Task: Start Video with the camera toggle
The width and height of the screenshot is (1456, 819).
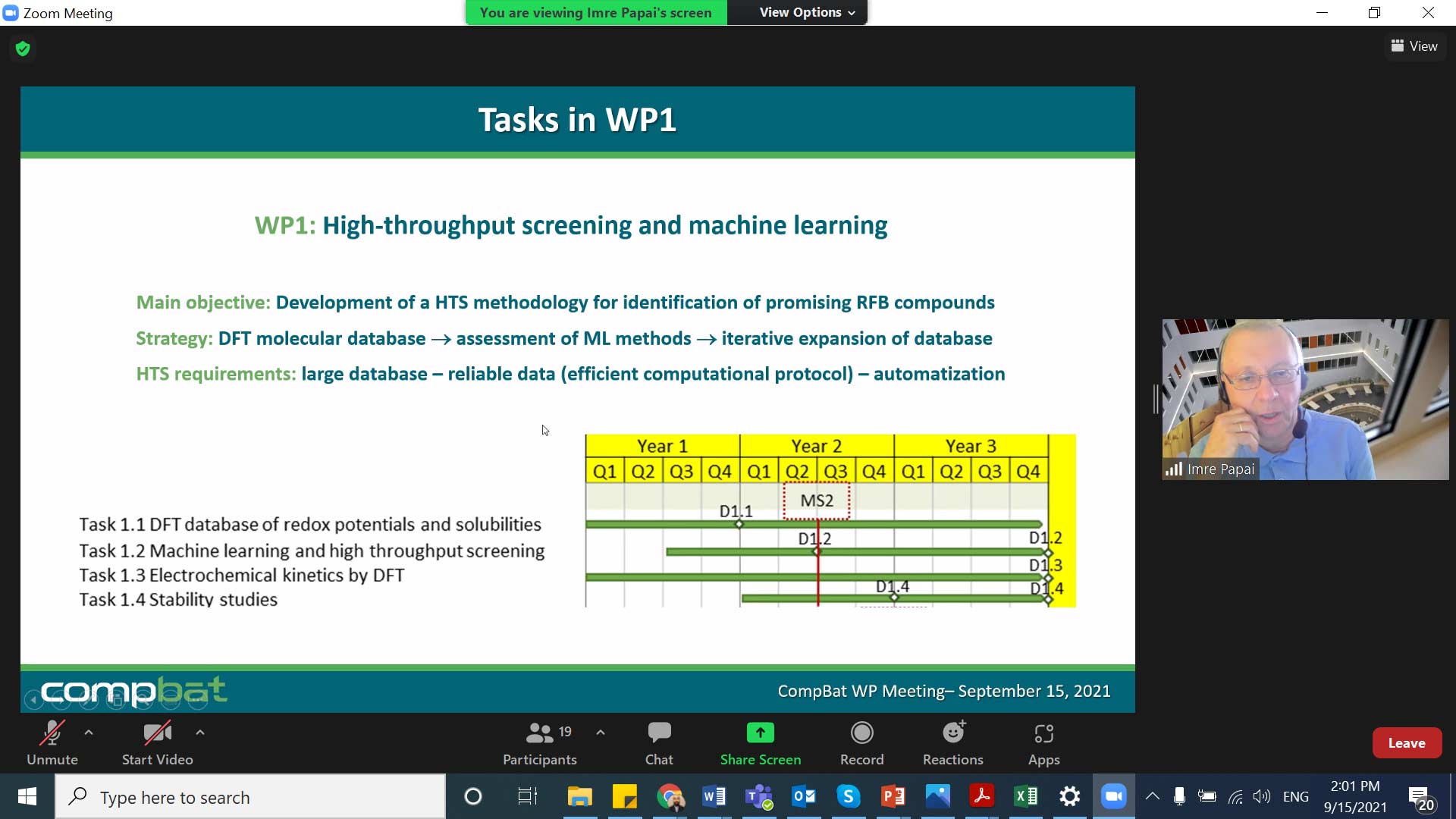Action: (157, 742)
